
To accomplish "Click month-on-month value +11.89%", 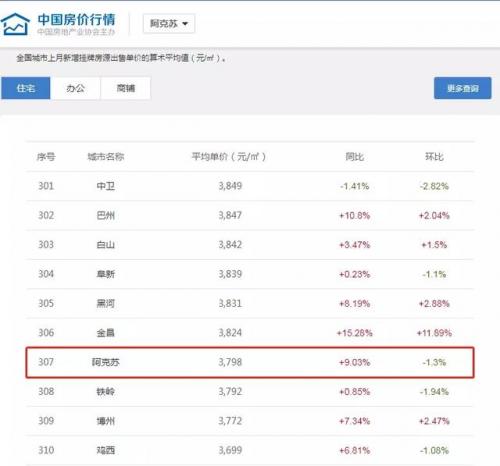I will (434, 333).
